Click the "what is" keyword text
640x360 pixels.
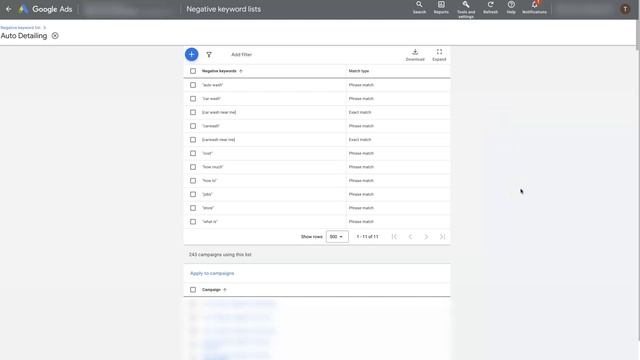click(x=210, y=222)
